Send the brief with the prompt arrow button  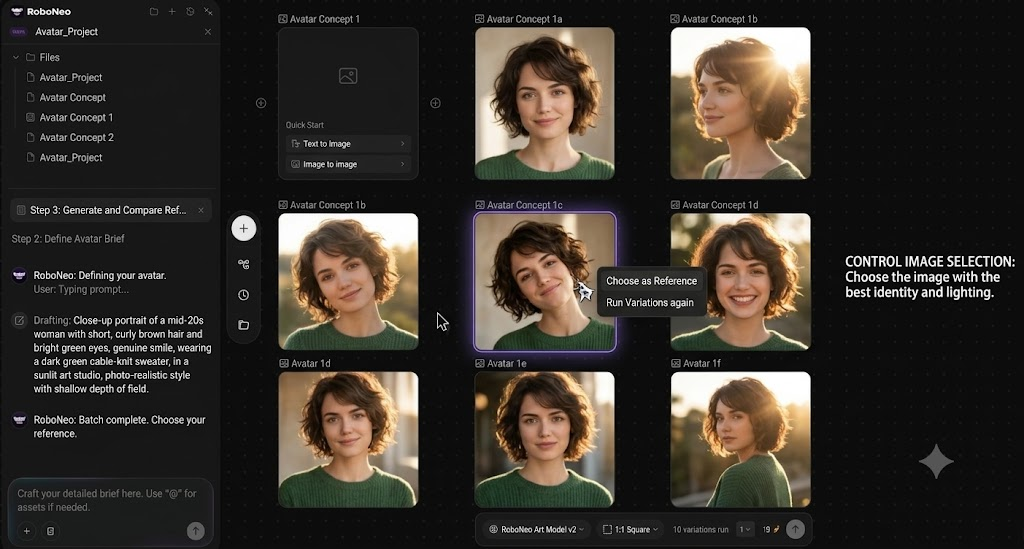point(196,531)
